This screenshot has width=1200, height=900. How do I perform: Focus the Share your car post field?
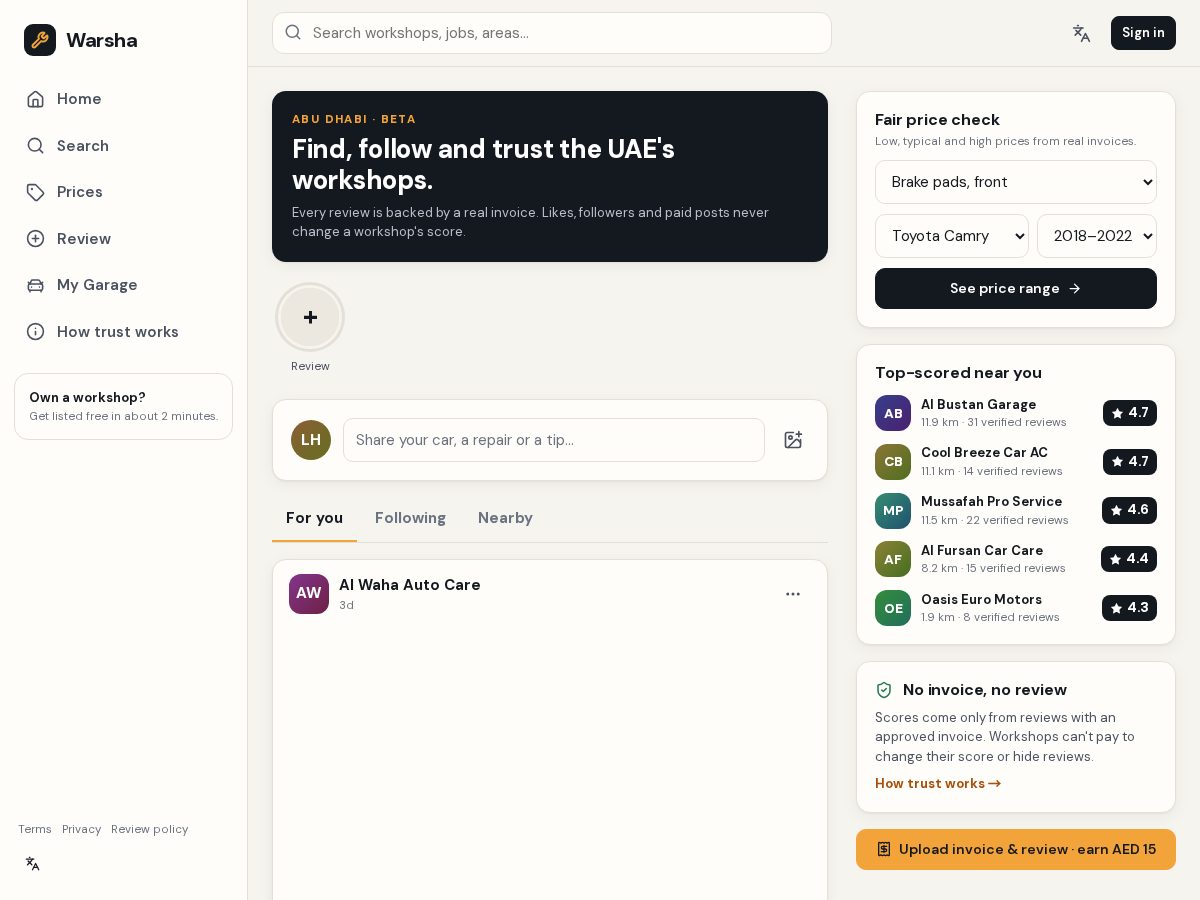[x=554, y=440]
